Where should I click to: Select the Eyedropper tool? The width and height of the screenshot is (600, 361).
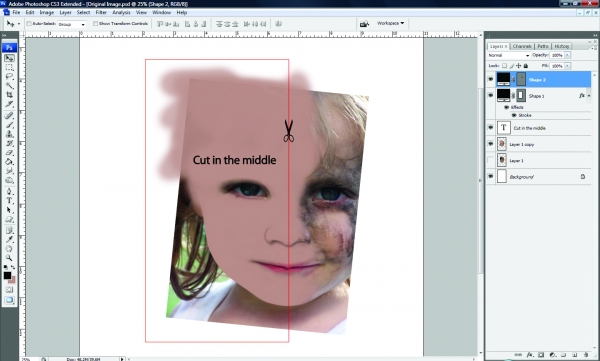10,239
